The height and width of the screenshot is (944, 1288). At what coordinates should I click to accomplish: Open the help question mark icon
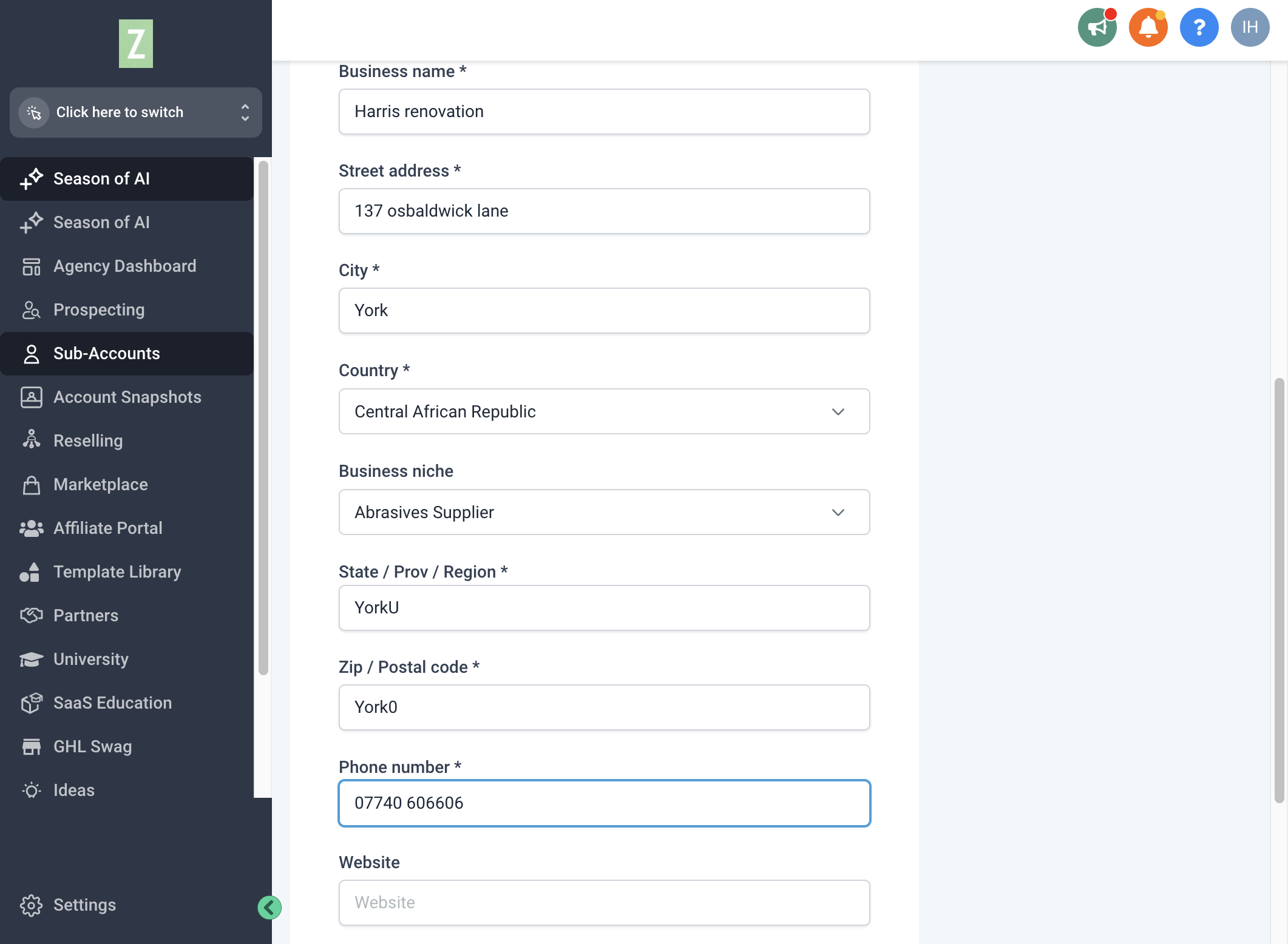click(1199, 28)
